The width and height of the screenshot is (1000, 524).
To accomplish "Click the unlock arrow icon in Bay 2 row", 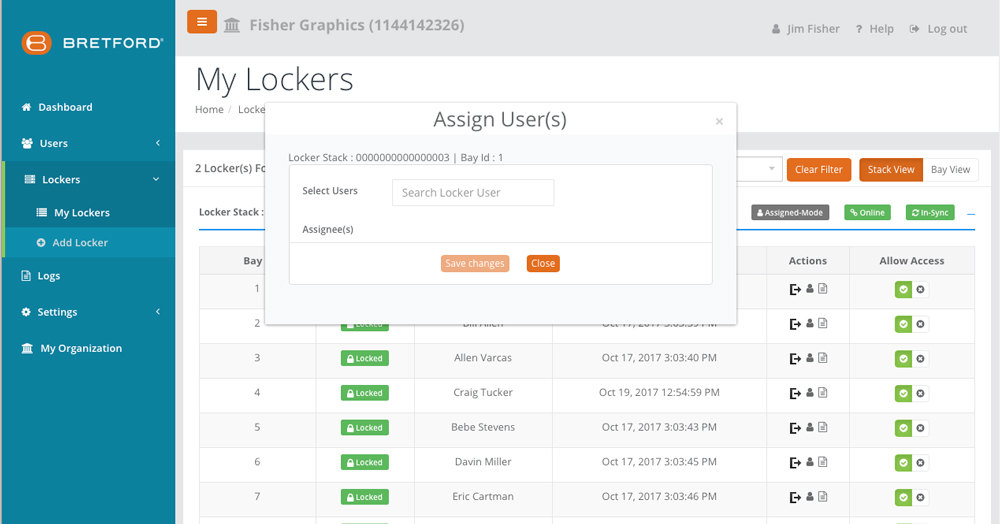I will [x=795, y=324].
